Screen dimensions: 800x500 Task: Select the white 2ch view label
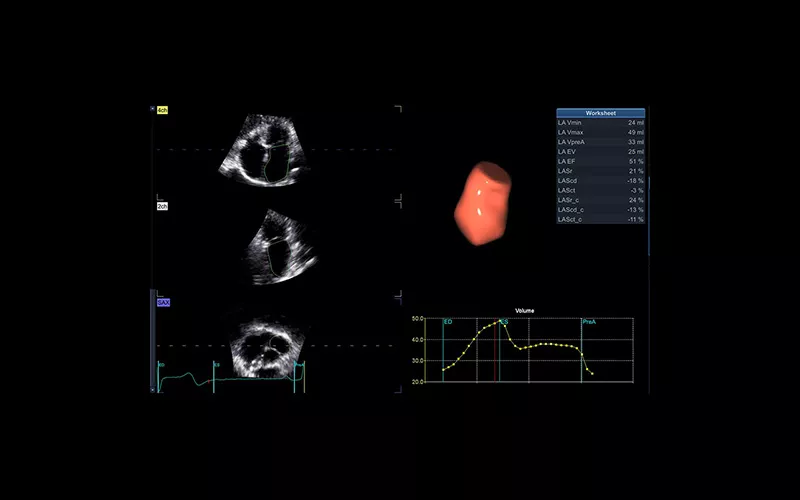point(162,206)
